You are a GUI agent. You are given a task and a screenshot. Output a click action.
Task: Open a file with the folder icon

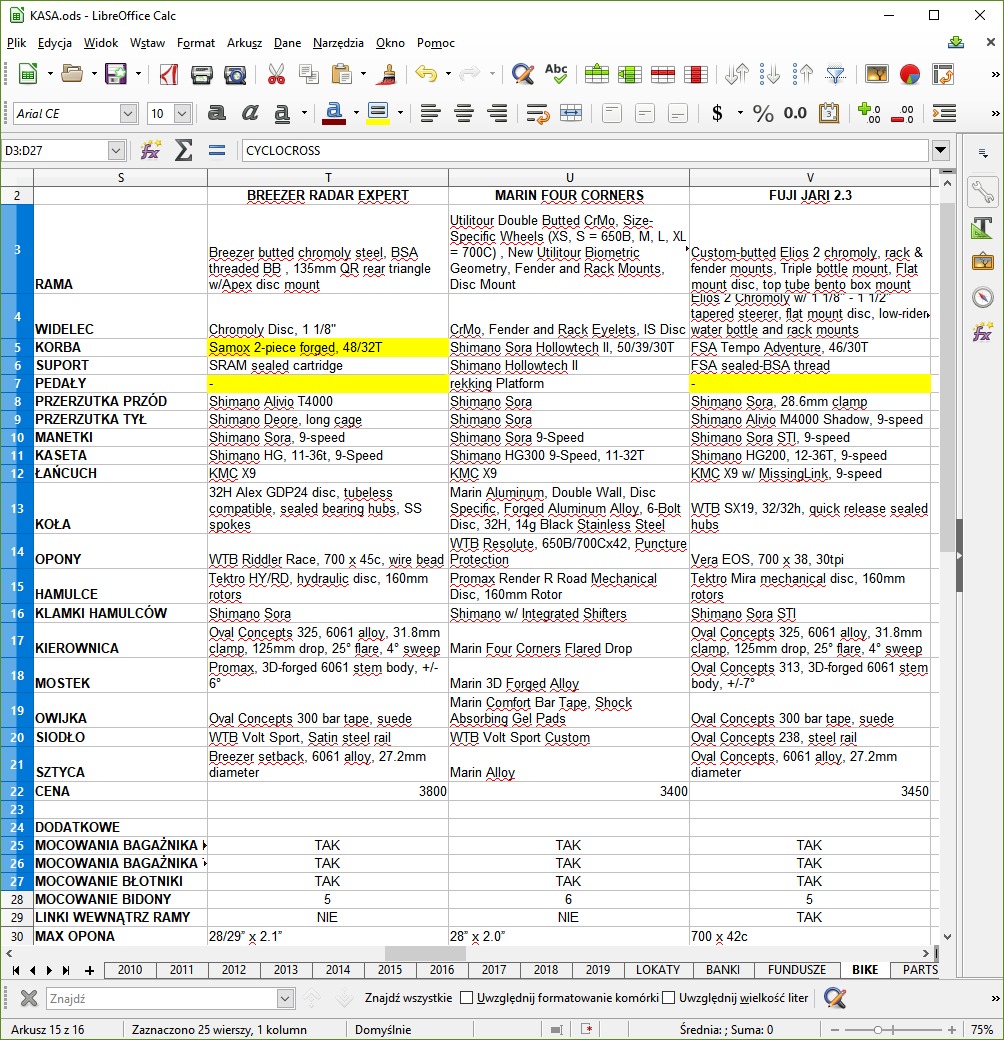72,74
